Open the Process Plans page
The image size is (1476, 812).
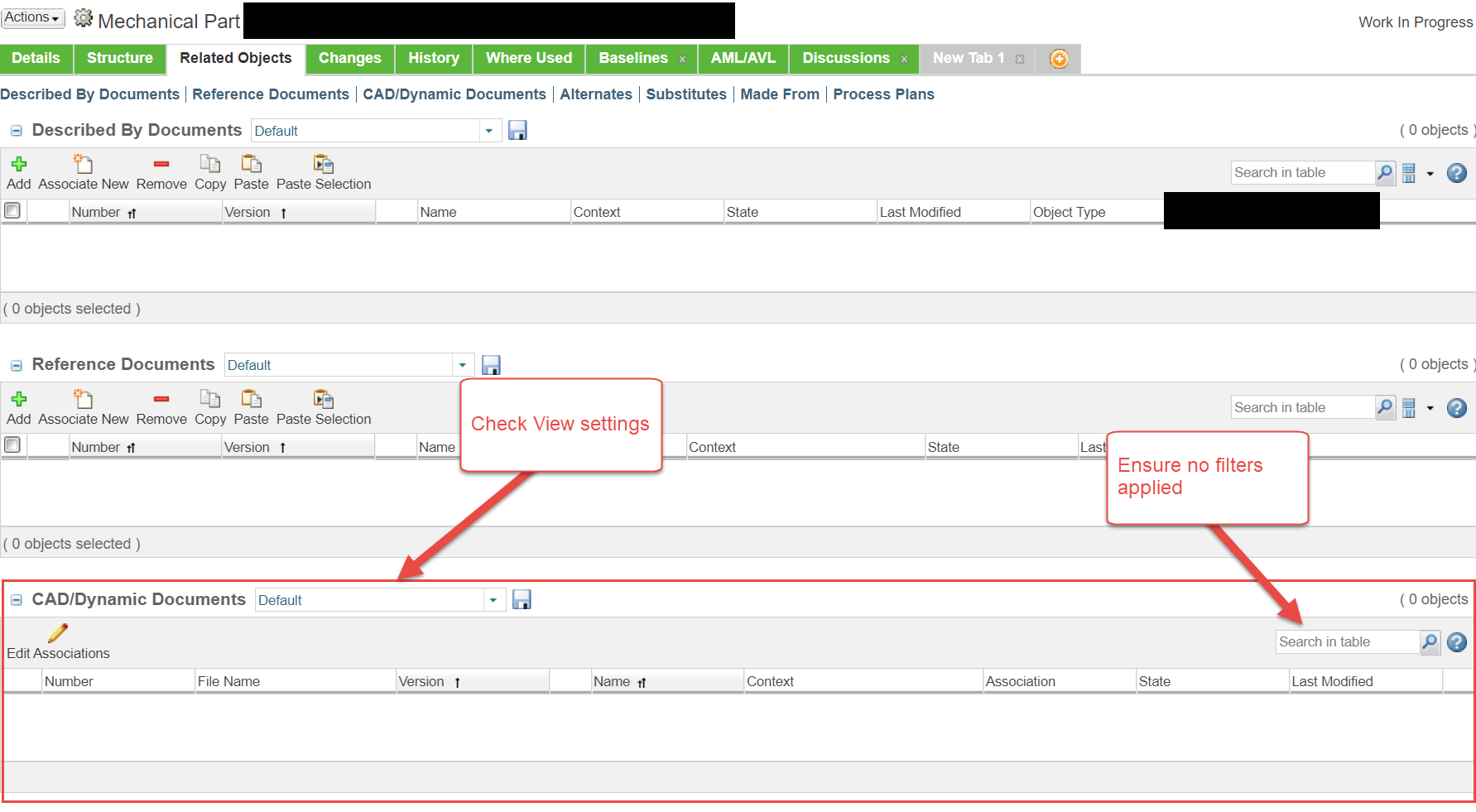tap(882, 94)
